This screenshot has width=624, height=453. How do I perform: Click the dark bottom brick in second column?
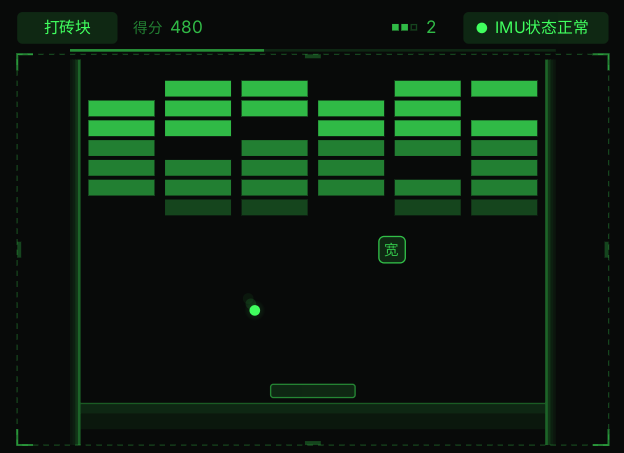[x=198, y=207]
